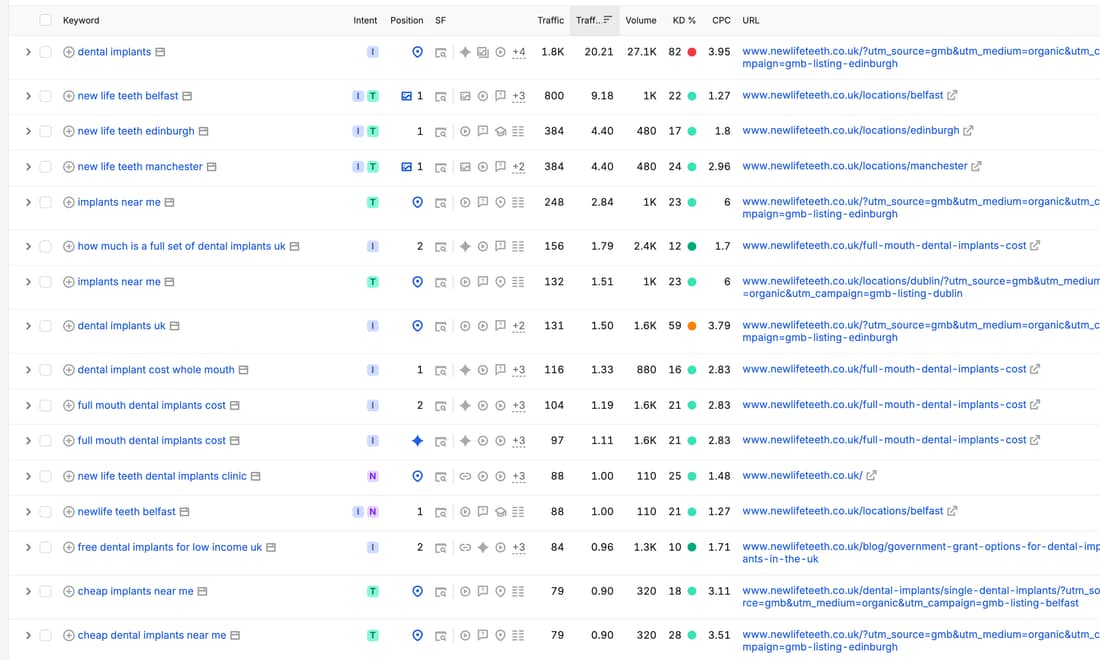Image resolution: width=1100 pixels, height=660 pixels.
Task: Click the plus icon beside 'dental implants' keyword
Action: click(69, 52)
